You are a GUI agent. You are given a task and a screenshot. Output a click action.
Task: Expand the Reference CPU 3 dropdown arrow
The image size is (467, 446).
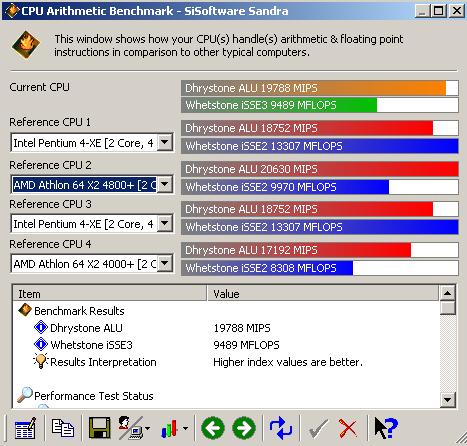point(164,224)
